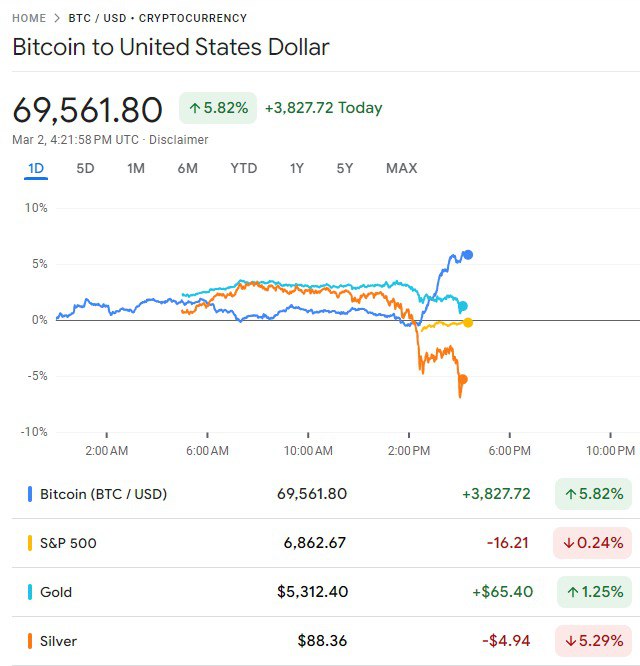
Task: Open the Disclaimer link
Action: coord(179,140)
